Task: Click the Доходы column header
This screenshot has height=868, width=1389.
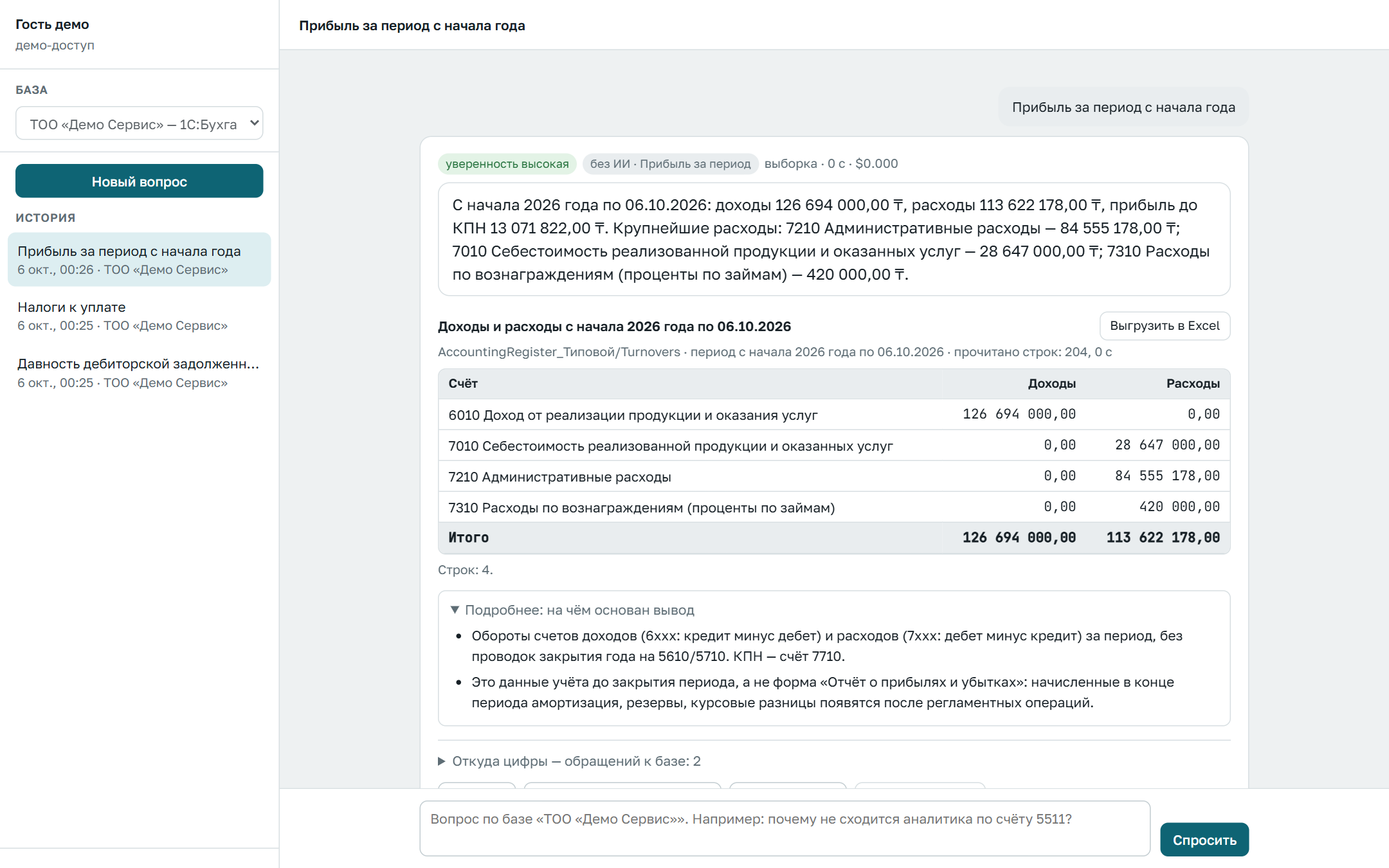Action: click(x=1051, y=384)
